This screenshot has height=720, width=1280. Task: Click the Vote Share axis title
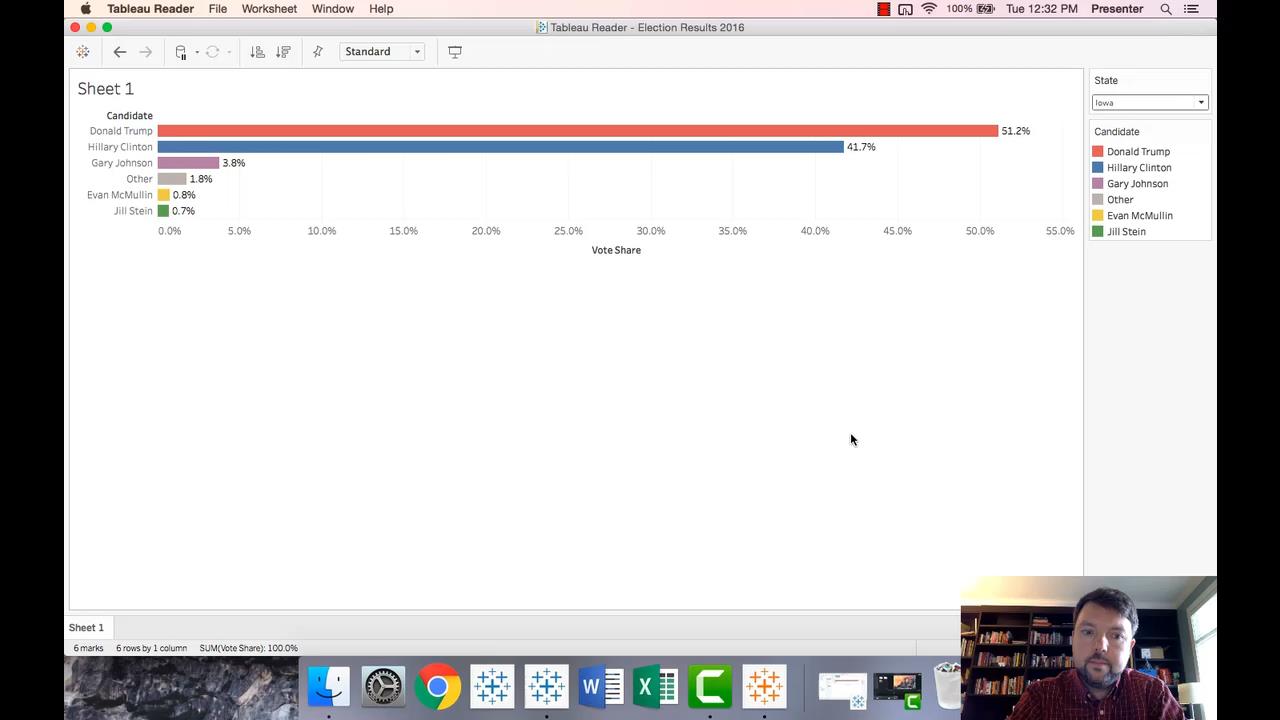(x=616, y=250)
